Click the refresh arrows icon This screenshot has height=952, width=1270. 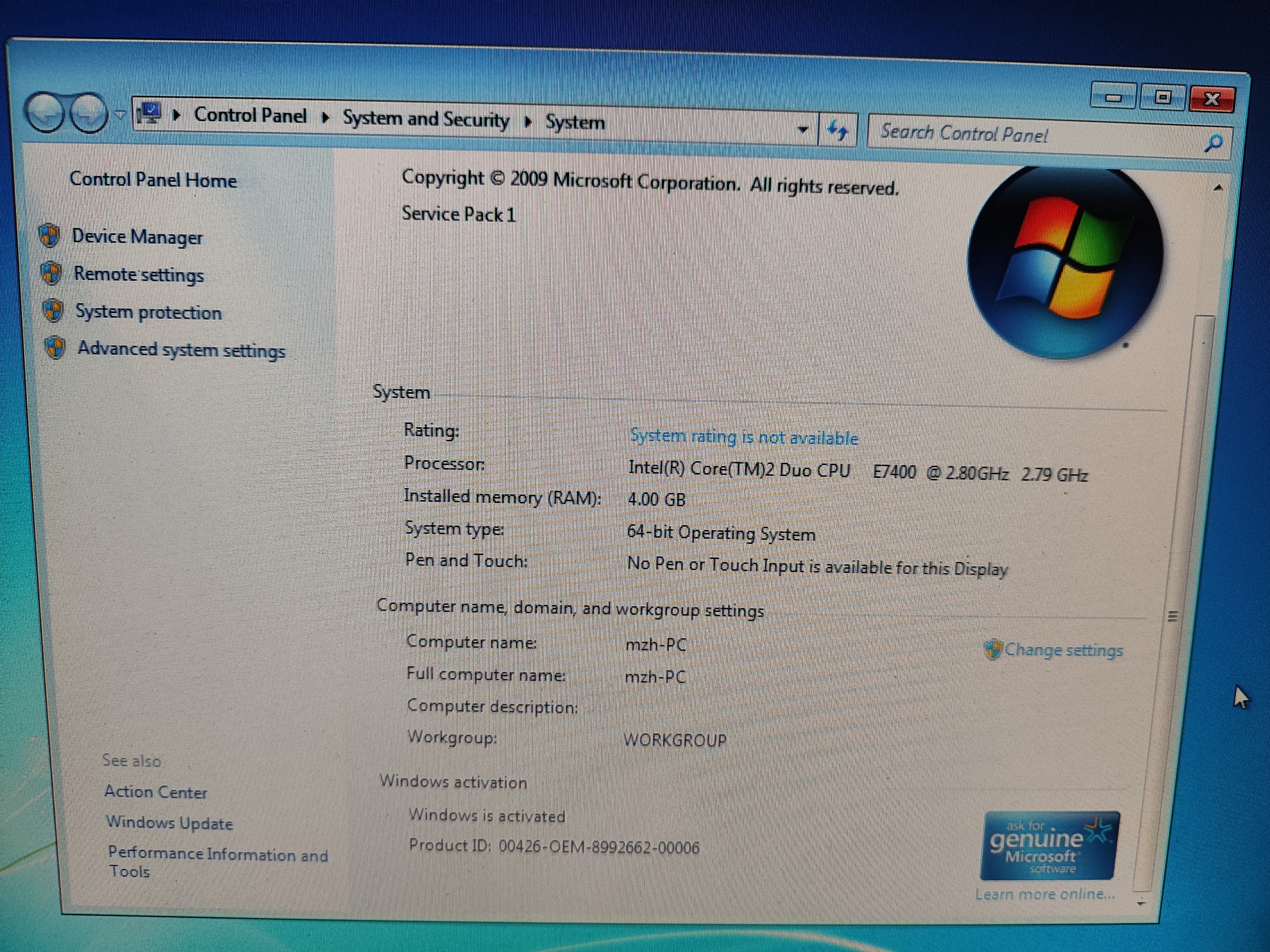[837, 131]
